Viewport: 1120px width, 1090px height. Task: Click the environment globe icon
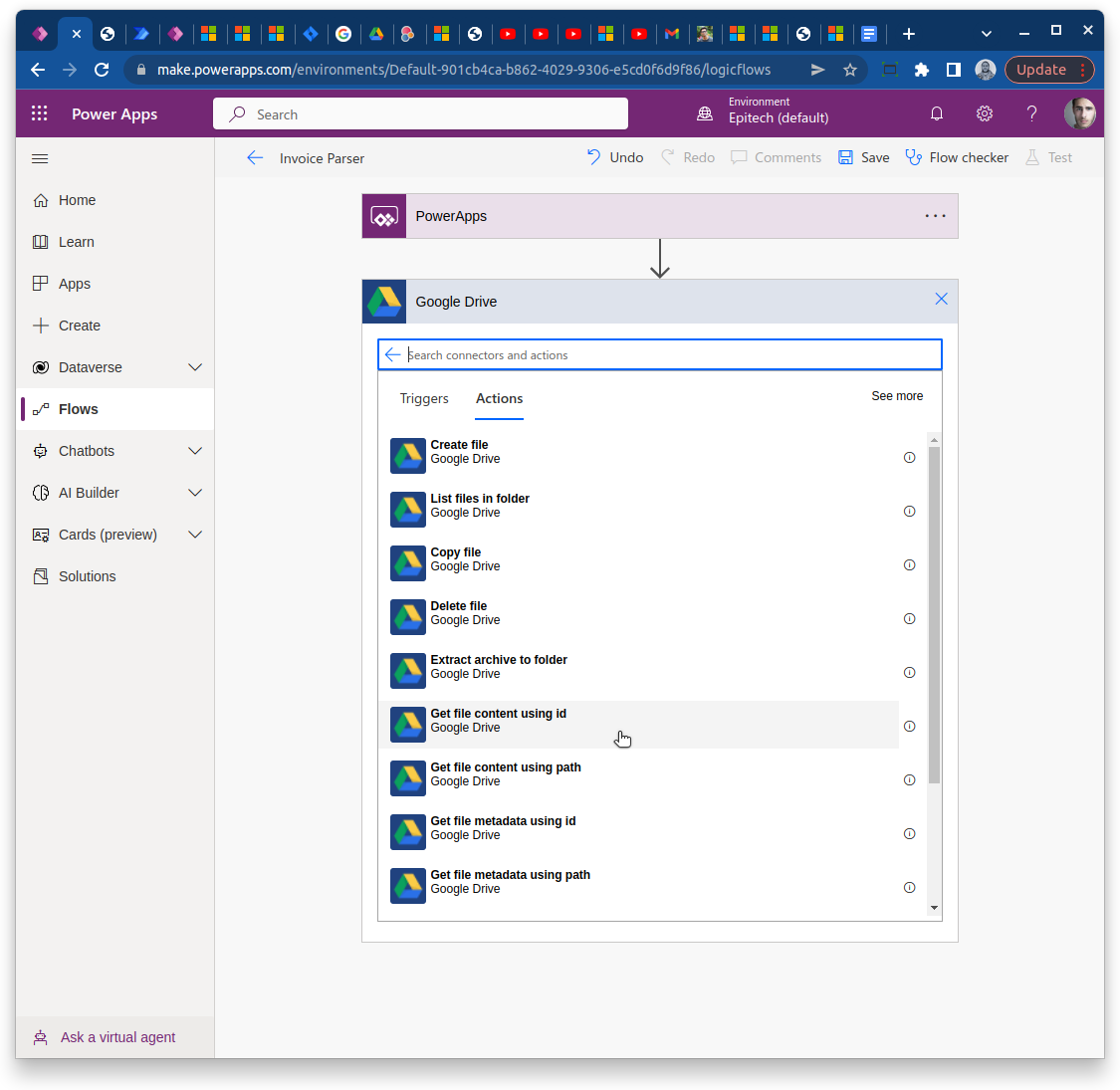coord(704,113)
